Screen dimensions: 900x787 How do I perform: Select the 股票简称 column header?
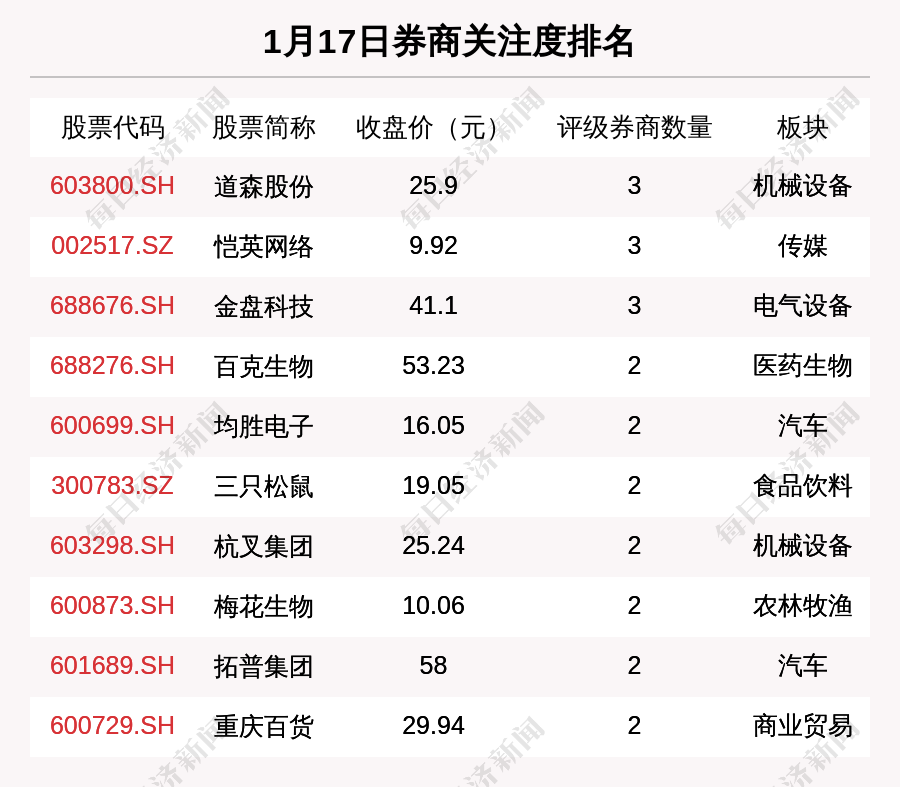[263, 127]
